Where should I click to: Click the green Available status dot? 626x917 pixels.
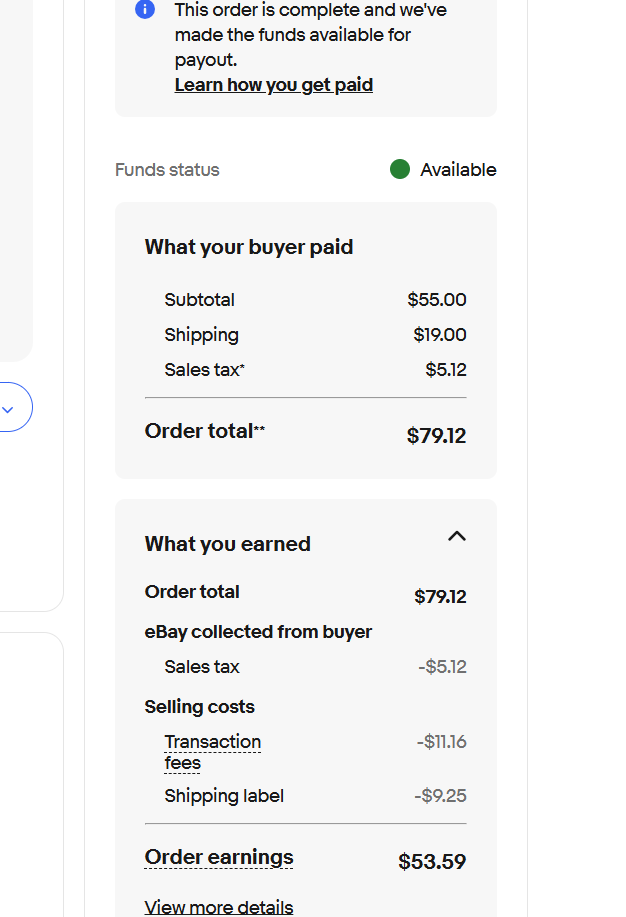400,170
